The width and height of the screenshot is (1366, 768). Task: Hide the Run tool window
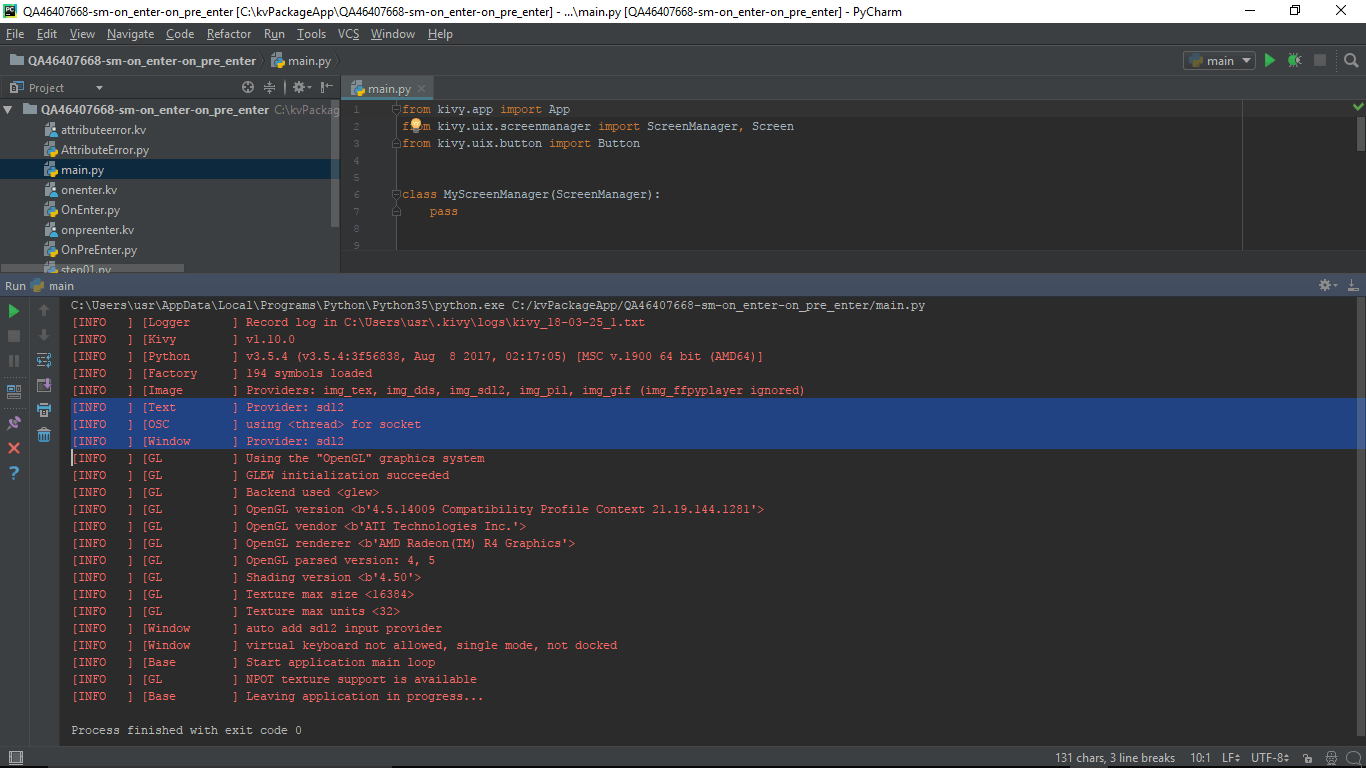1352,286
